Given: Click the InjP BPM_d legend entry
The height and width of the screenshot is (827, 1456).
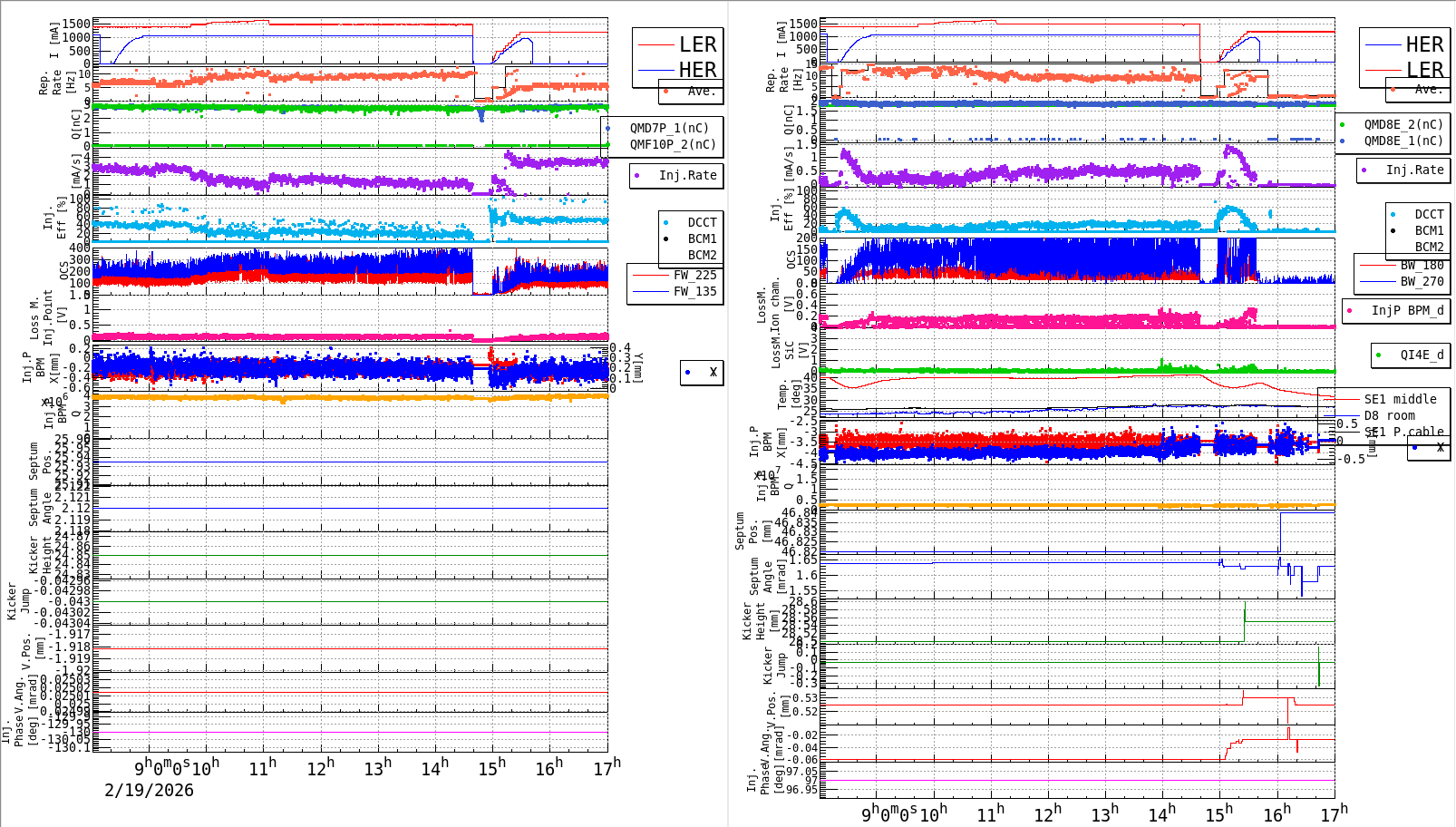Looking at the screenshot, I should tap(1408, 310).
